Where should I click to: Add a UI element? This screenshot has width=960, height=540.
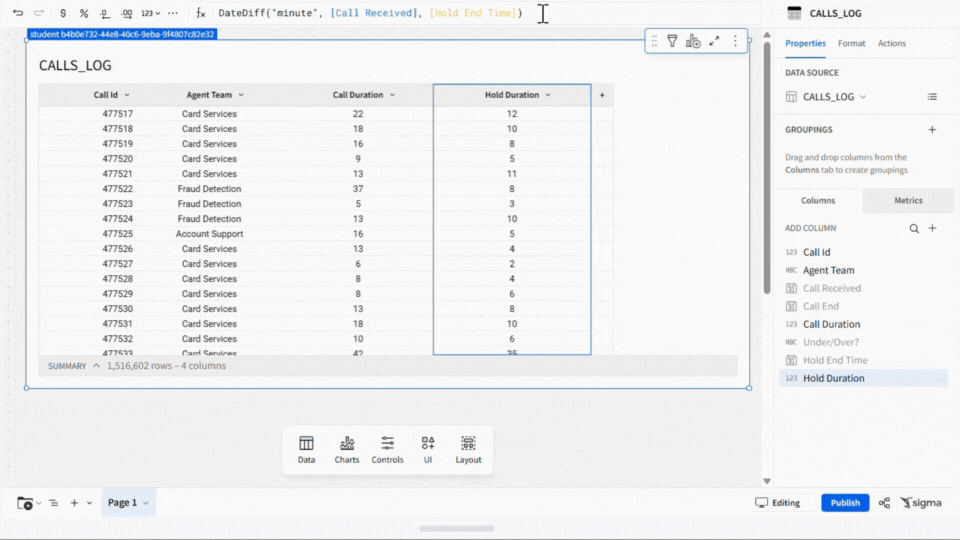click(x=428, y=450)
